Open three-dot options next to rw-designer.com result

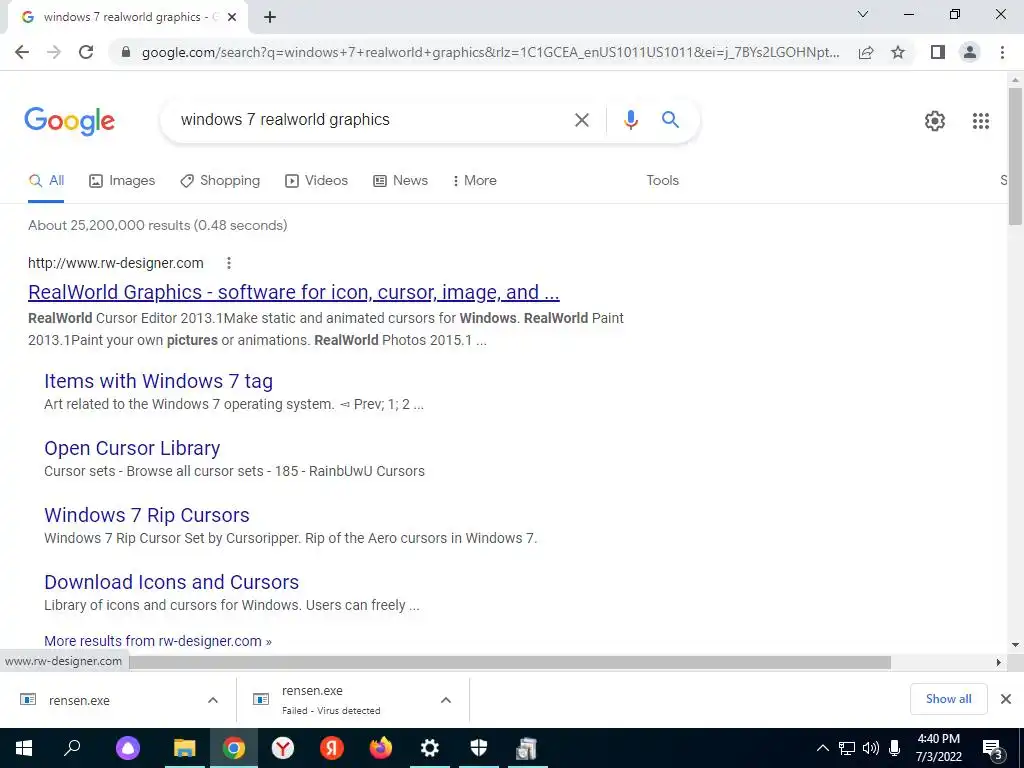click(229, 263)
